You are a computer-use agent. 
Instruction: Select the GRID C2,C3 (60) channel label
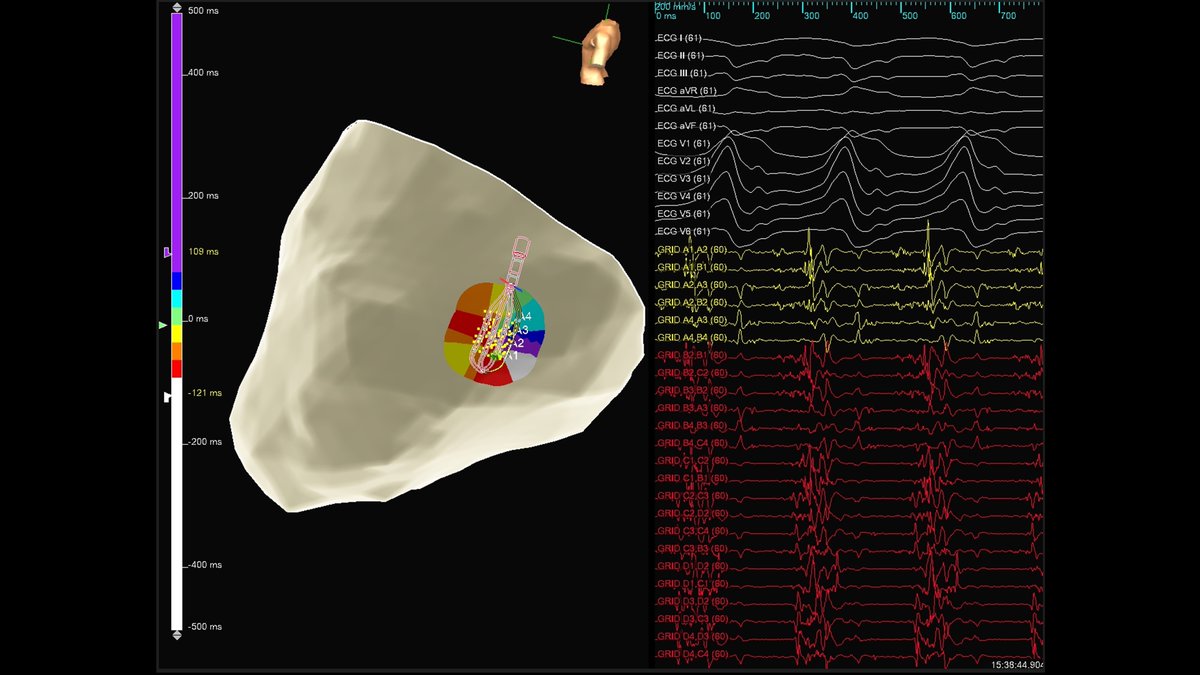point(691,496)
